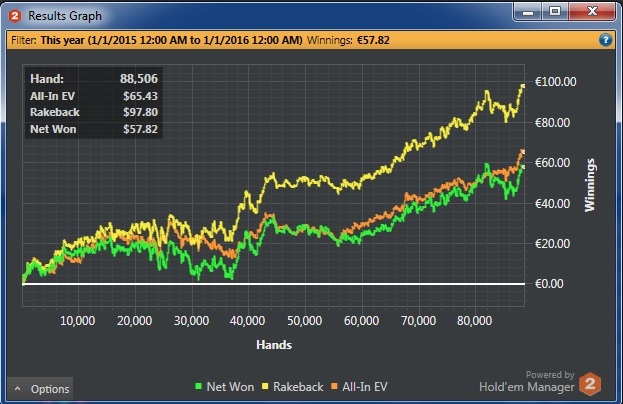Click the Rakeback legend label

coord(298,387)
